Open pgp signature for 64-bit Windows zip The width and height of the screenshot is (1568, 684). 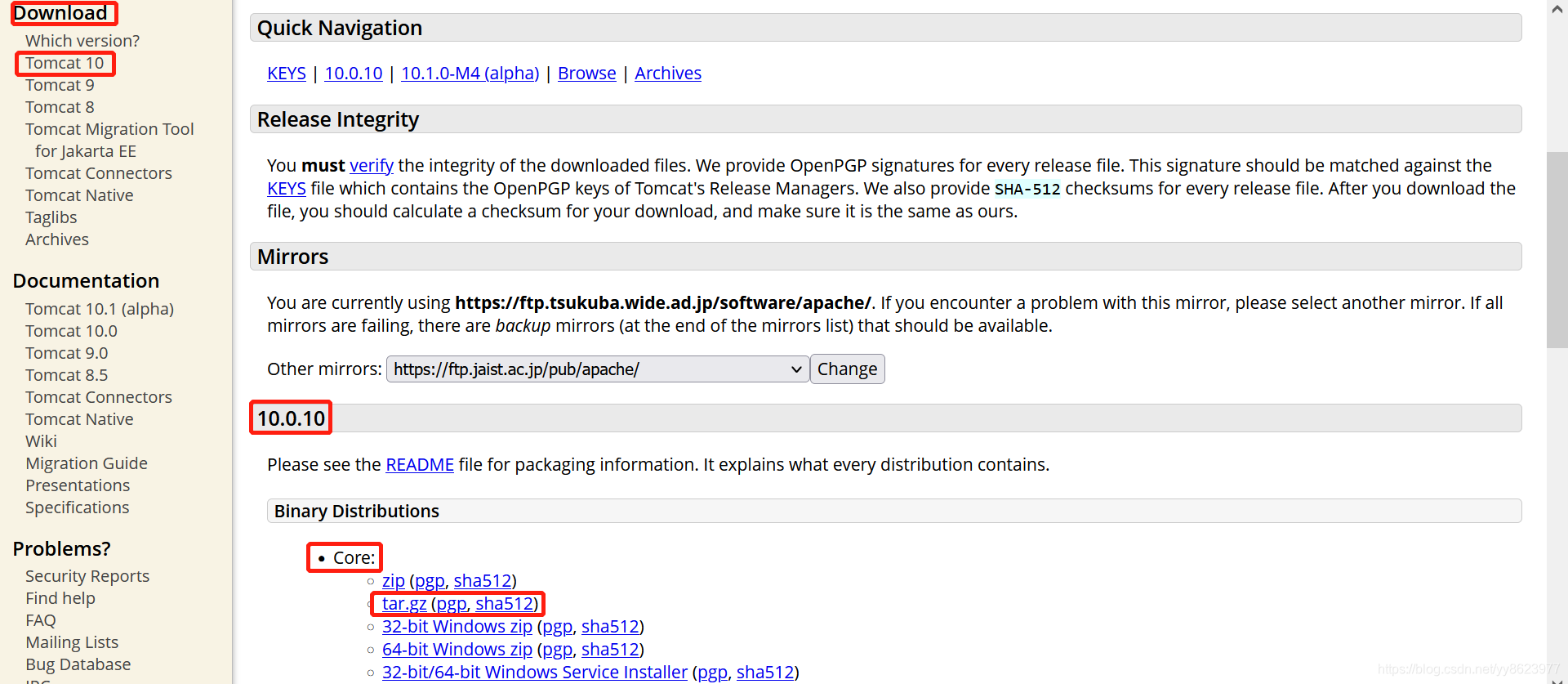[x=558, y=650]
